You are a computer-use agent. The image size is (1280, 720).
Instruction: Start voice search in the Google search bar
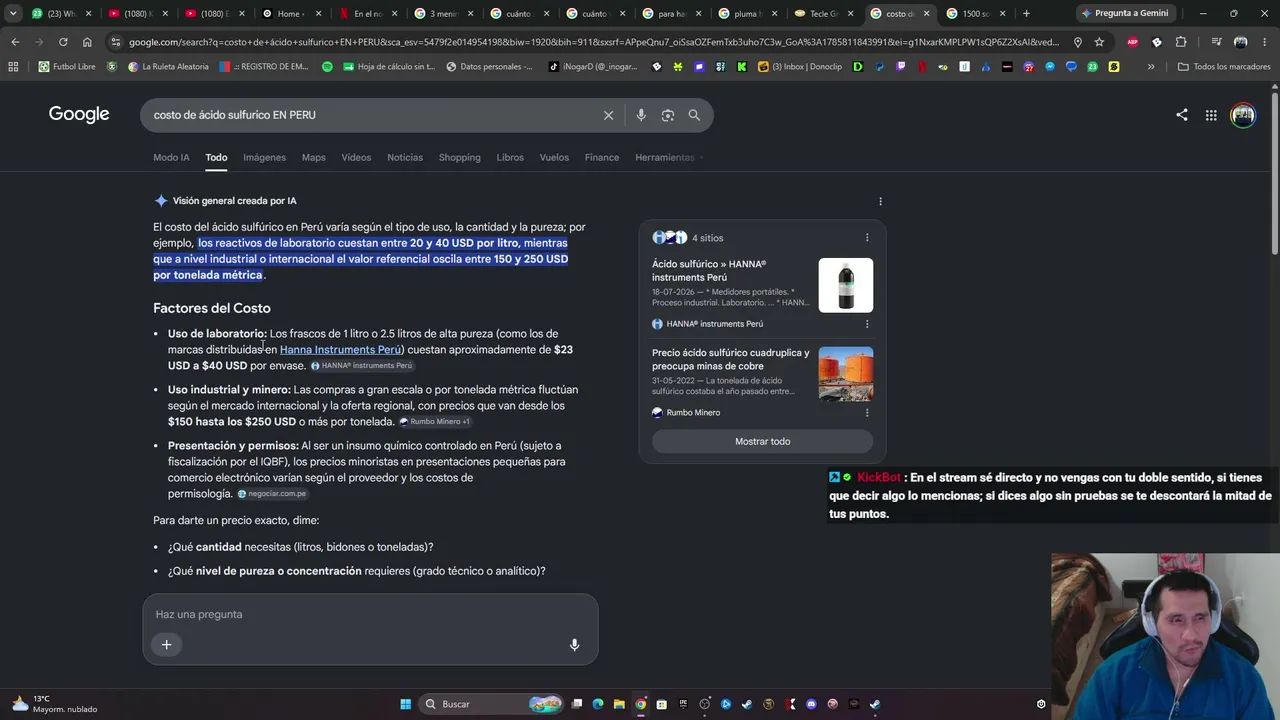[641, 115]
